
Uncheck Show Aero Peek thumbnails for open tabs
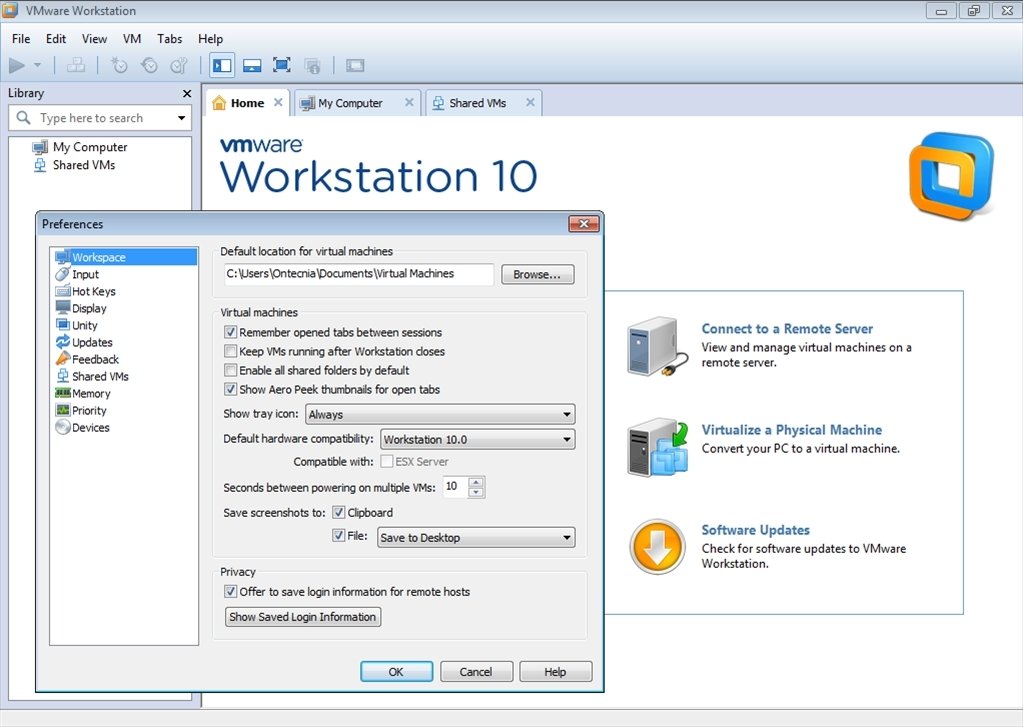(x=230, y=389)
